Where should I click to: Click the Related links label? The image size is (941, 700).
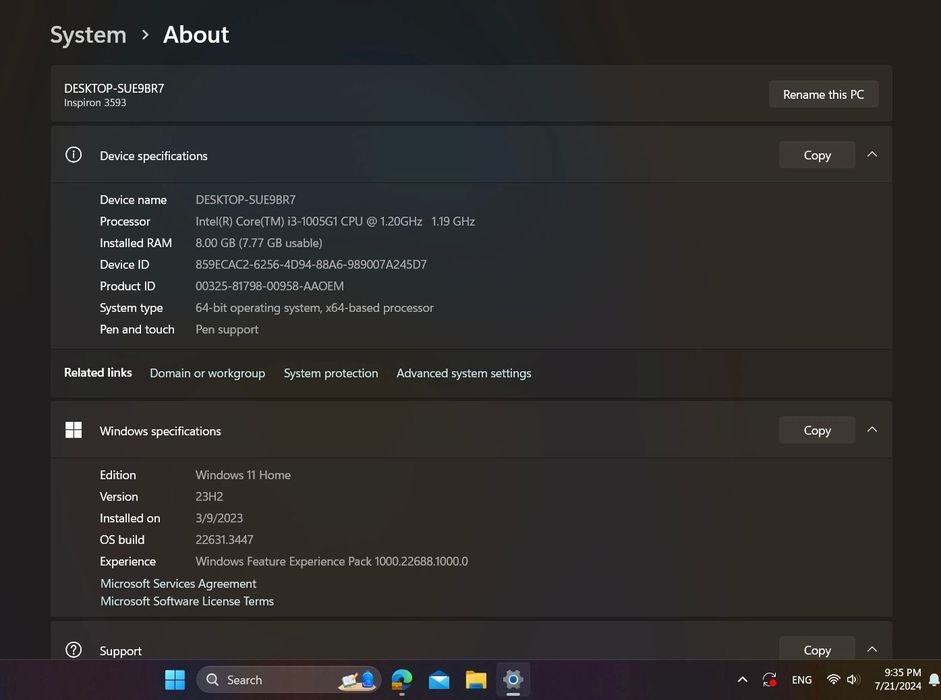pos(98,372)
